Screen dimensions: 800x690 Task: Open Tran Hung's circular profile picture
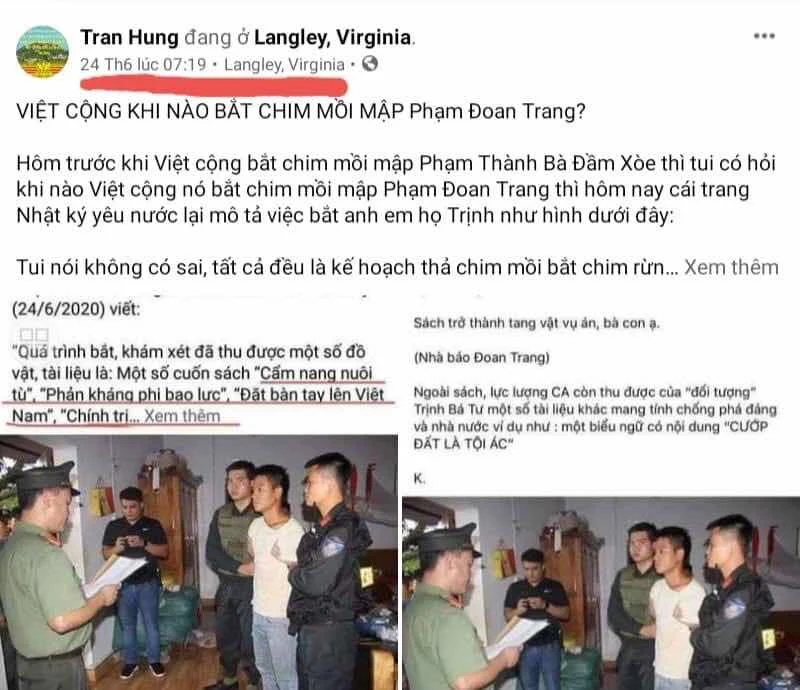pyautogui.click(x=42, y=52)
